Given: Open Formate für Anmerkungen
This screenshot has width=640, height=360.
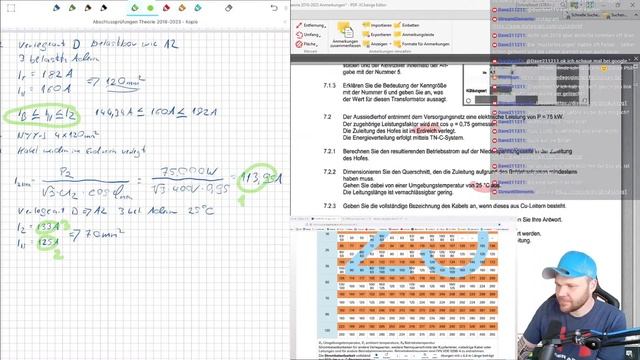Looking at the screenshot, I should pyautogui.click(x=422, y=44).
